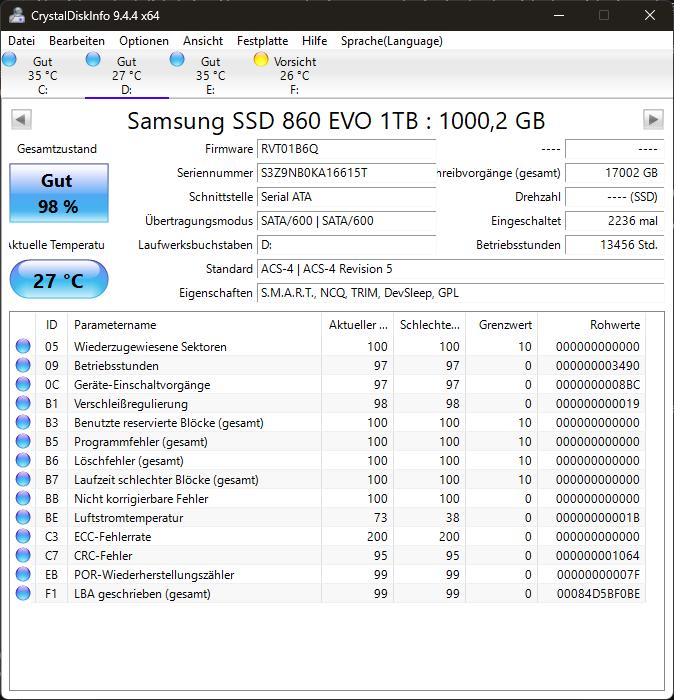Click status orb for Löschfehler row
The width and height of the screenshot is (674, 700).
coord(23,460)
